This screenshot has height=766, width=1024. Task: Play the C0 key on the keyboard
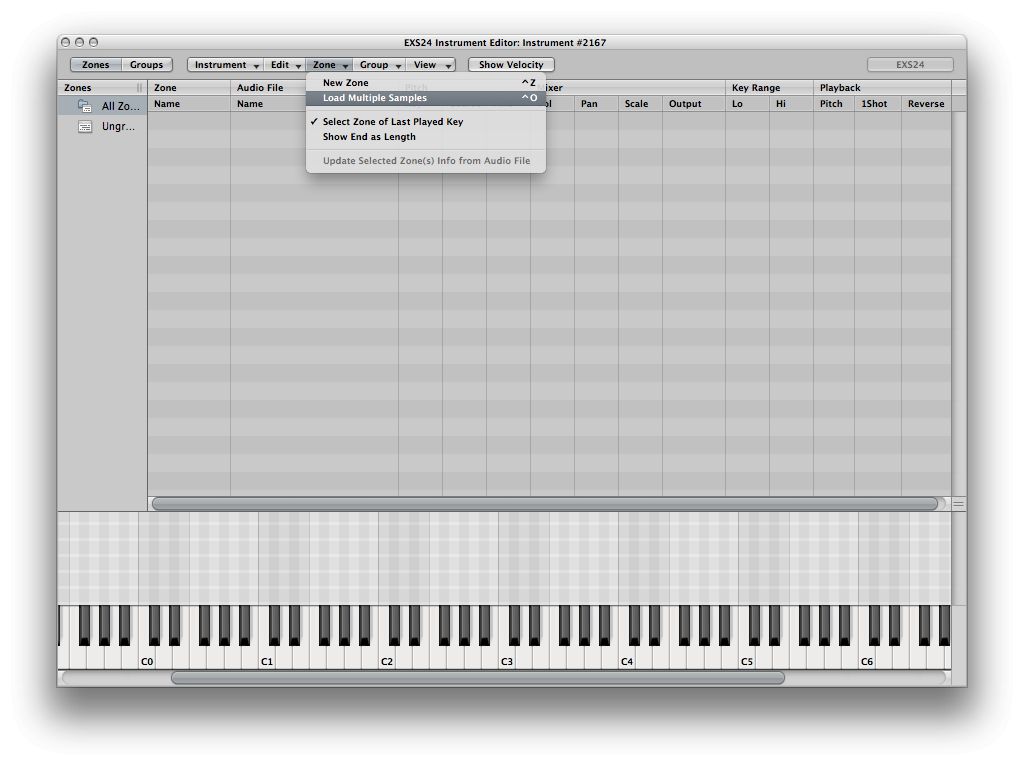tap(147, 658)
